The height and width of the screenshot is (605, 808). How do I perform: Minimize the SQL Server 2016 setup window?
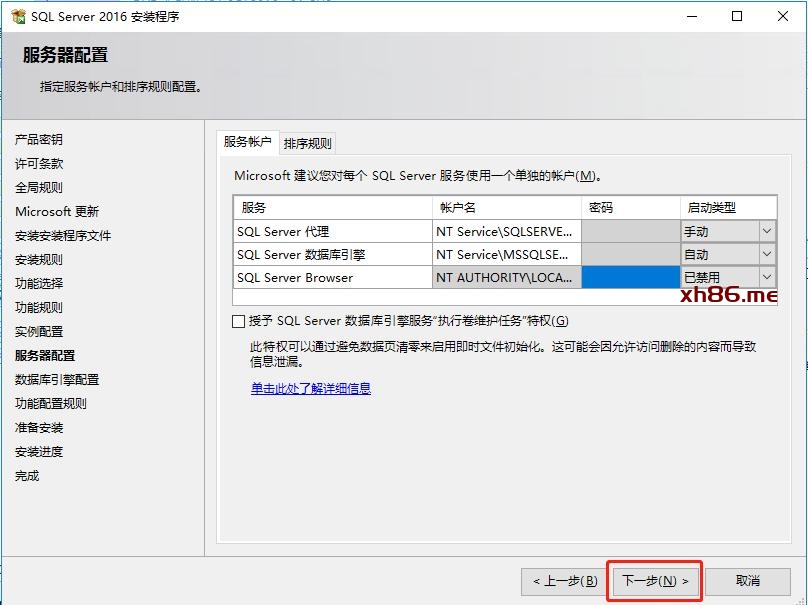click(692, 16)
